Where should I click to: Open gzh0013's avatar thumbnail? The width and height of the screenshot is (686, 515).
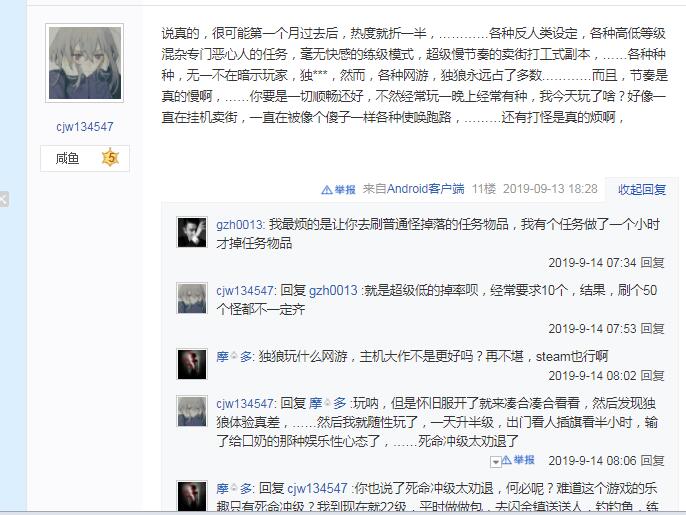point(192,232)
